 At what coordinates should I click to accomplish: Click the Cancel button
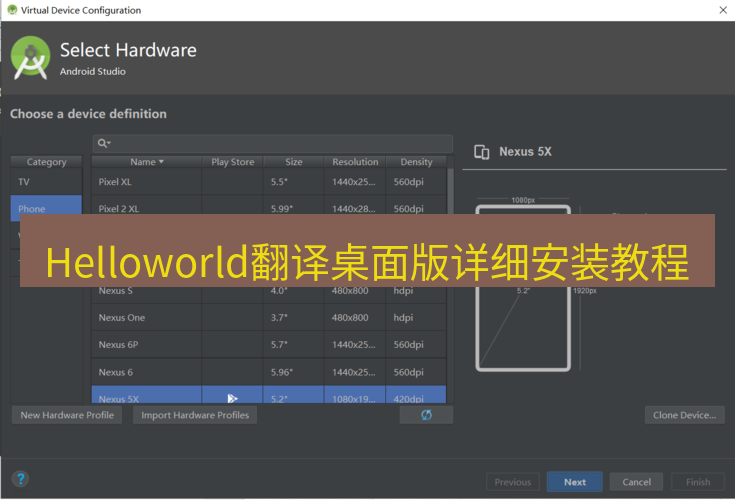pyautogui.click(x=636, y=482)
